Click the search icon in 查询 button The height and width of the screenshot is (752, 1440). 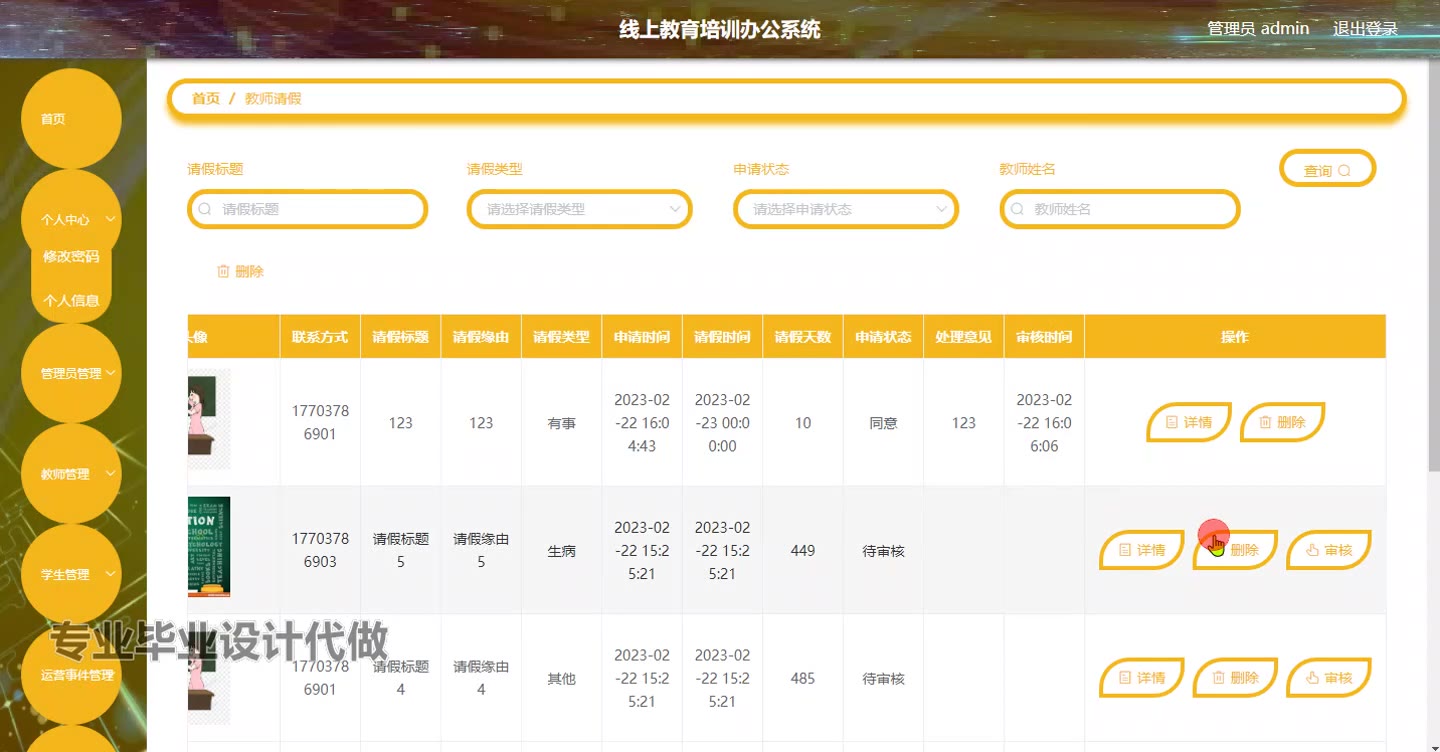pos(1344,171)
